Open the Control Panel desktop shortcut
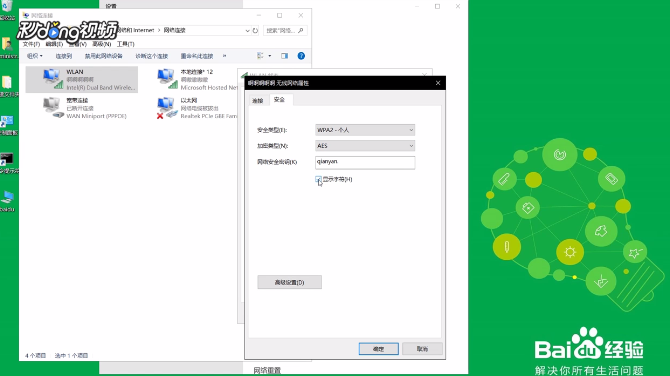This screenshot has height=376, width=670. coord(8,125)
